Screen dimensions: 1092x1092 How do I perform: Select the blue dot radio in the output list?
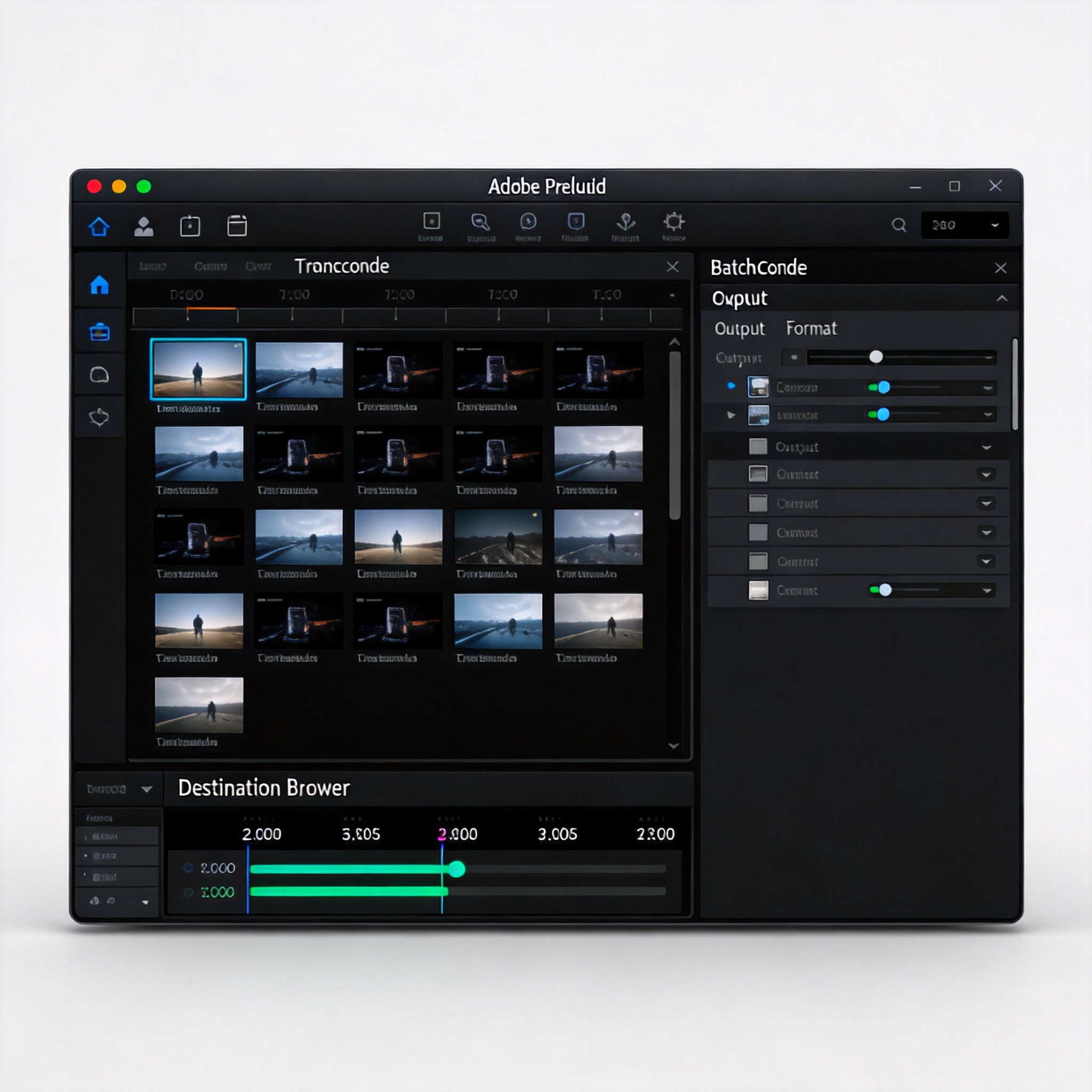pos(732,386)
